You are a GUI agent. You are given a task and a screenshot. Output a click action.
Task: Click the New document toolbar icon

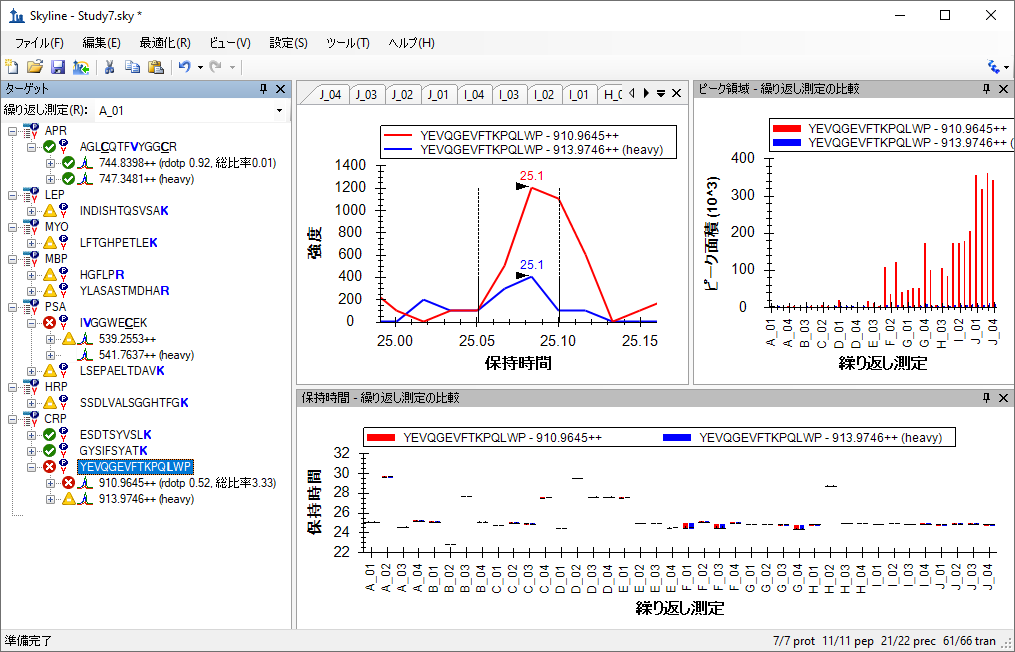tap(12, 67)
